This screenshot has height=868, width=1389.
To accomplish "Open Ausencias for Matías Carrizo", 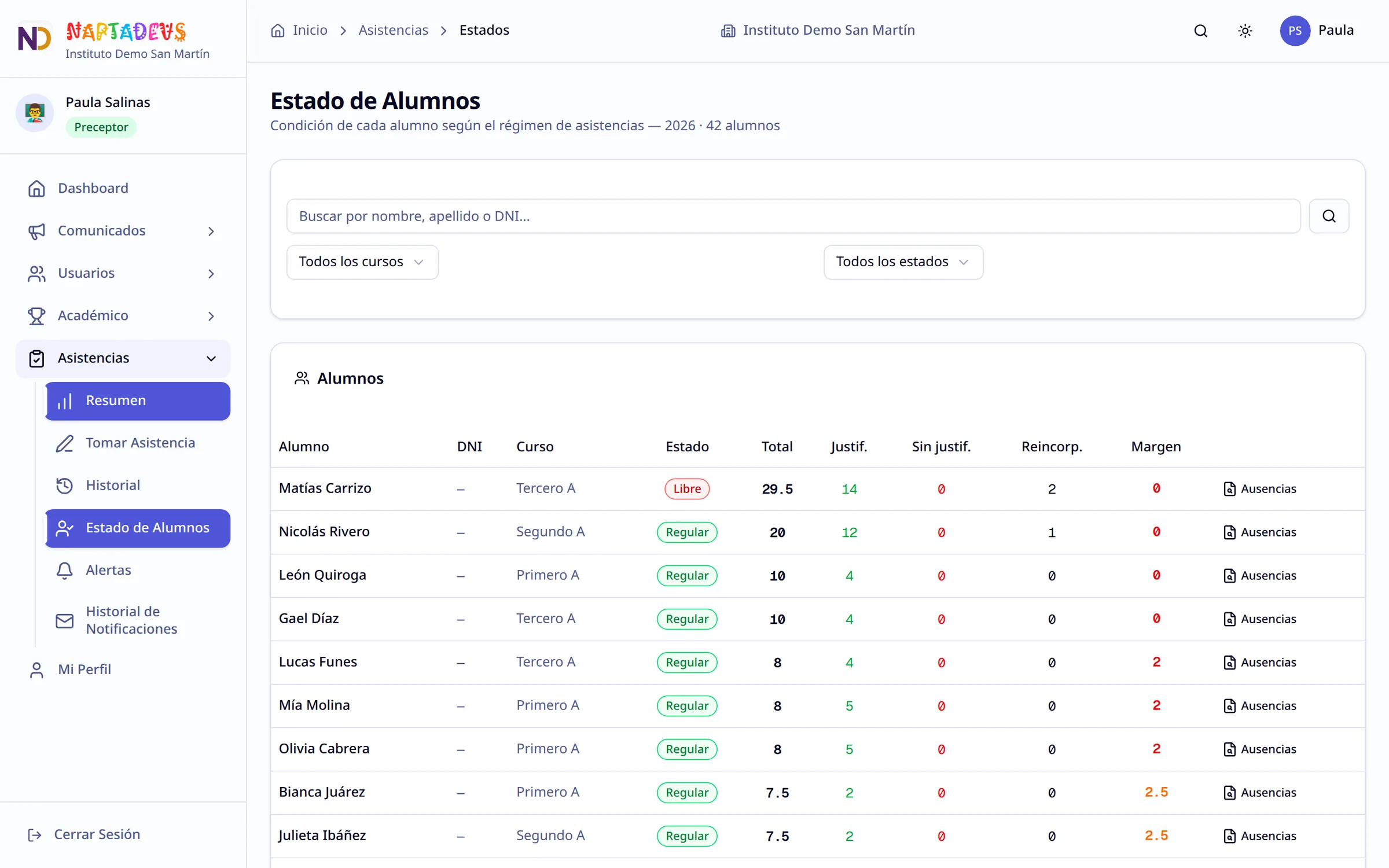I will tap(1260, 489).
